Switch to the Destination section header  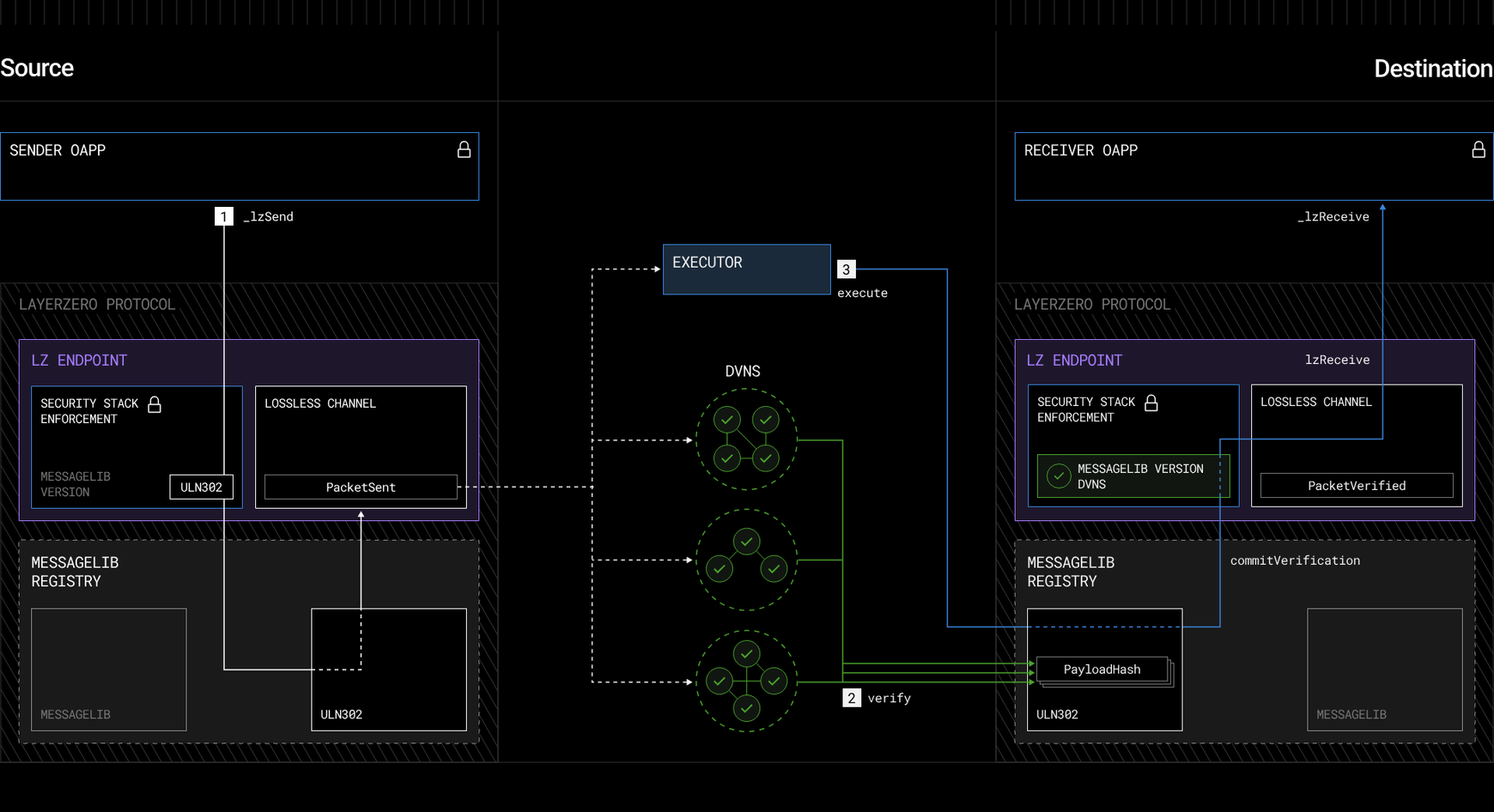tap(1432, 69)
